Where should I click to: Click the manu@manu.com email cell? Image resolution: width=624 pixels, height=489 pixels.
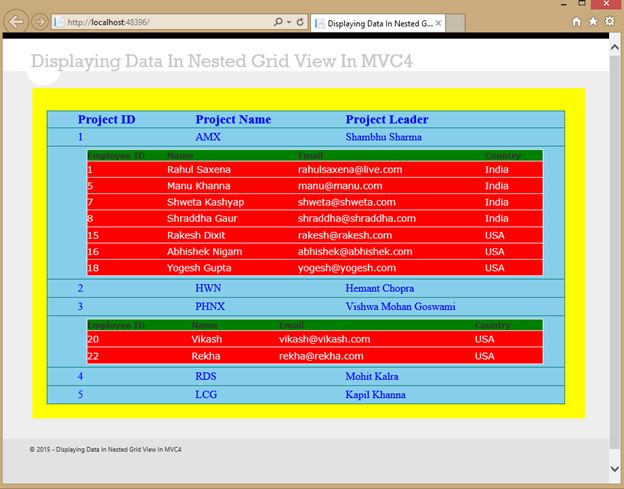340,186
